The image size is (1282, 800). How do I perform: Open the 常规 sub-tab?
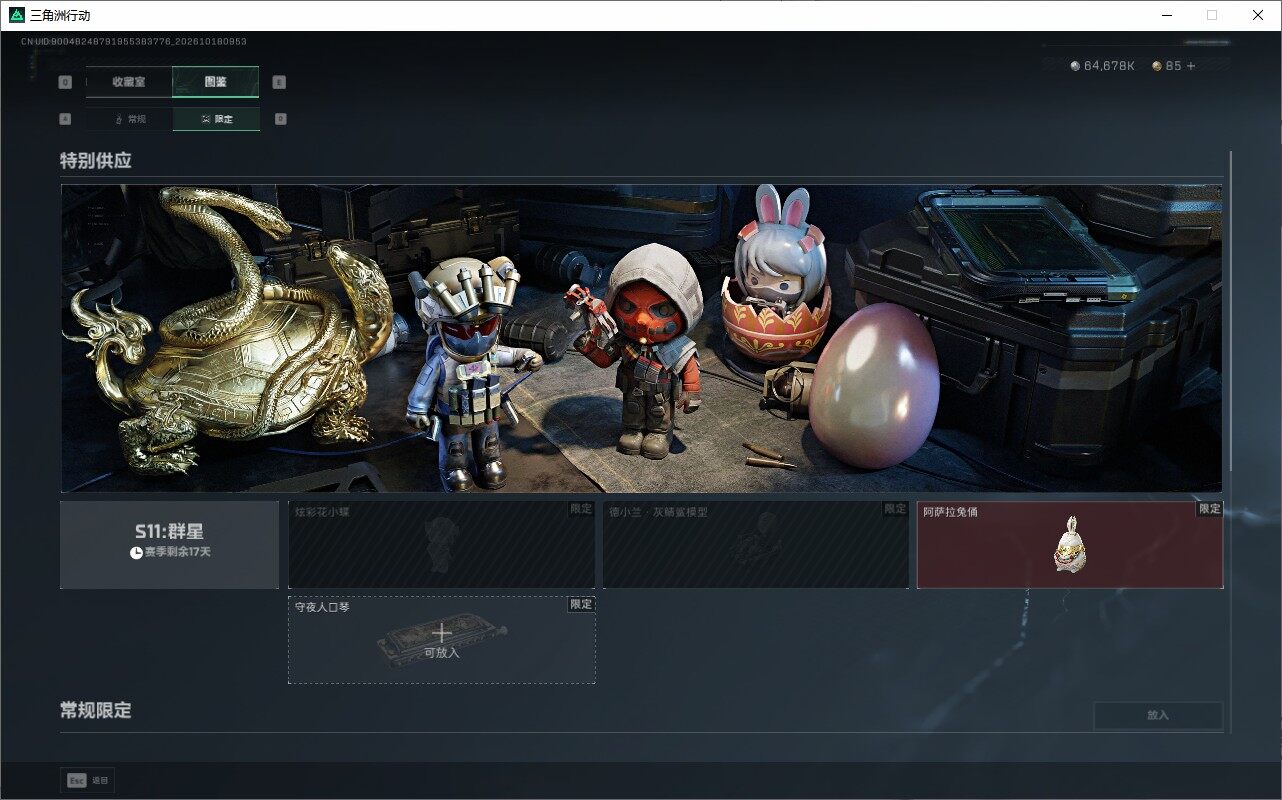click(129, 119)
